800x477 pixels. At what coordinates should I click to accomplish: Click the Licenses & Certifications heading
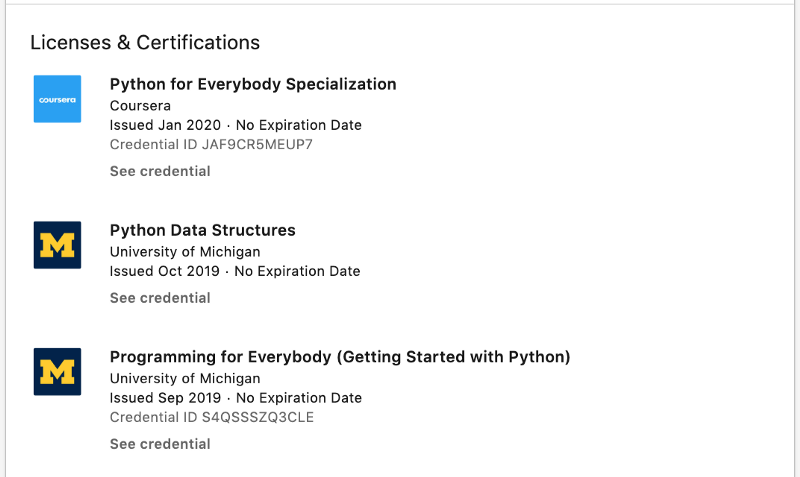tap(145, 42)
